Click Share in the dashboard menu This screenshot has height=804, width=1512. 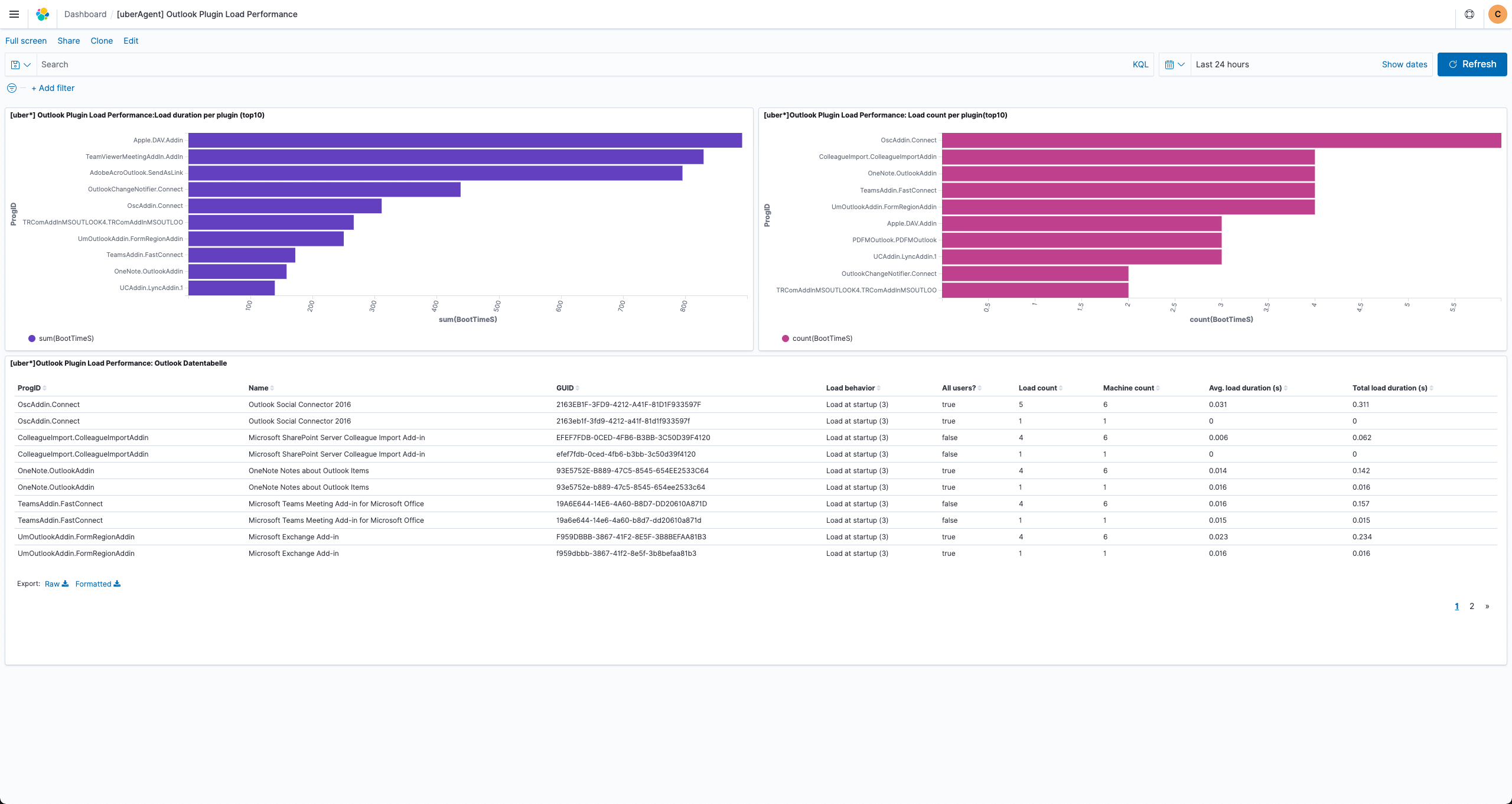coord(69,41)
